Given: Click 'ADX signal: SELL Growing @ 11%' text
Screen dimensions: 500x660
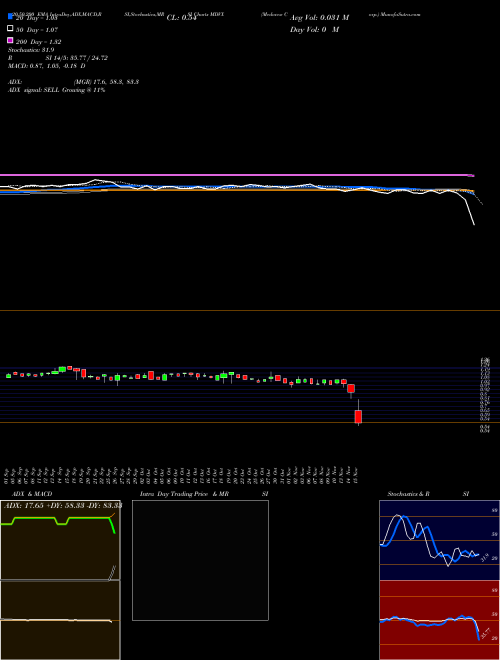Looking at the screenshot, I should [56, 90].
